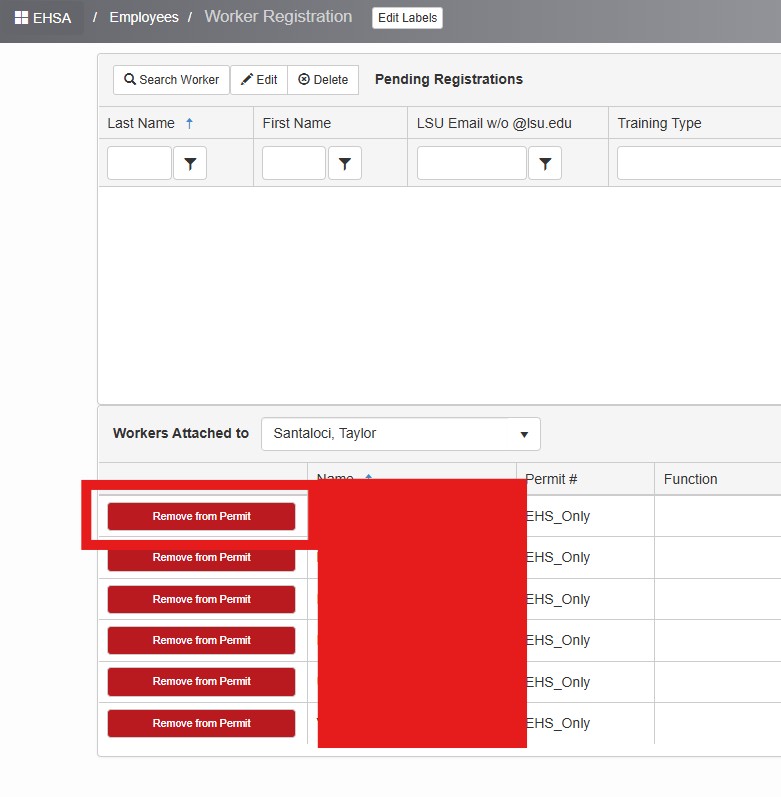Click the Delete button in toolbar
The height and width of the screenshot is (797, 781).
pos(323,80)
